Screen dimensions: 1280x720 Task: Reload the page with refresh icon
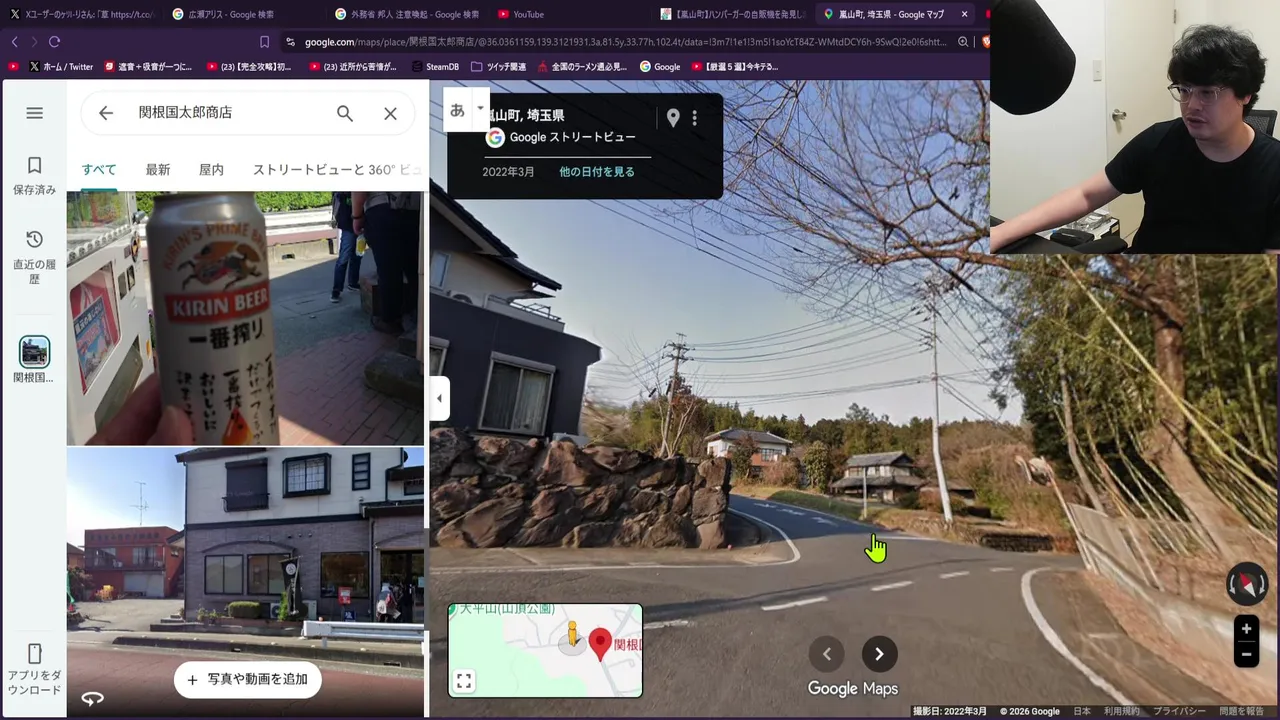click(54, 42)
